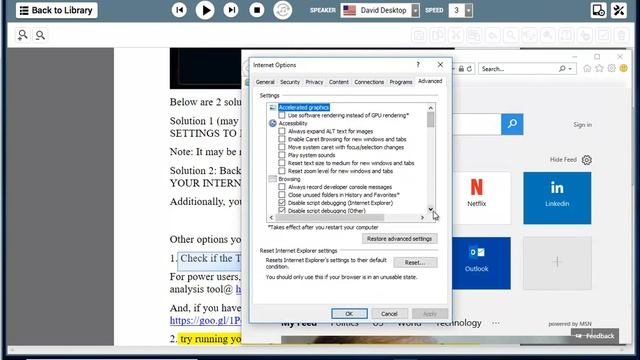The width and height of the screenshot is (640, 360).
Task: Click the IE smiley feedback icon
Action: pos(623,69)
